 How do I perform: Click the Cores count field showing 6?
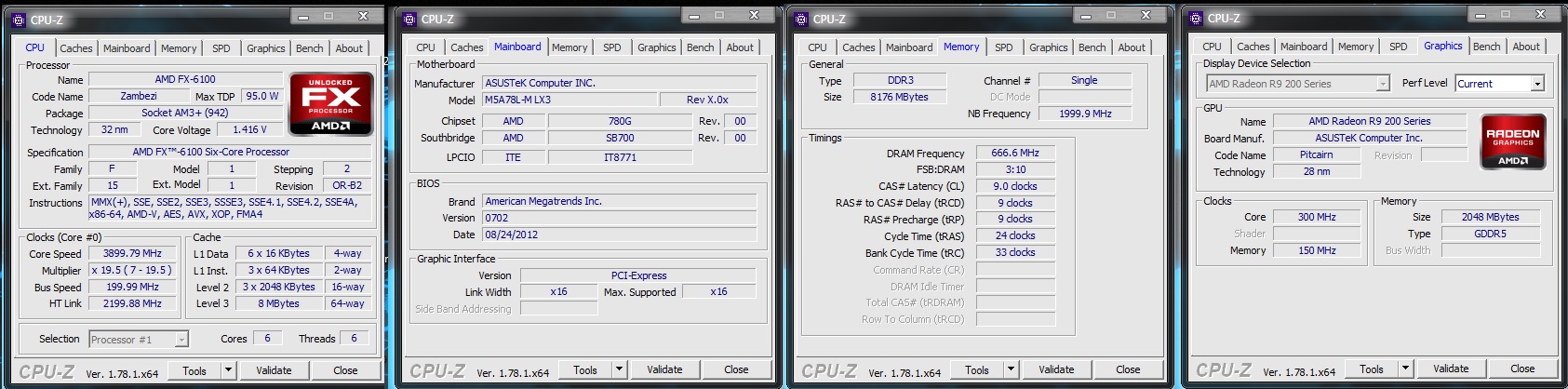[x=268, y=339]
